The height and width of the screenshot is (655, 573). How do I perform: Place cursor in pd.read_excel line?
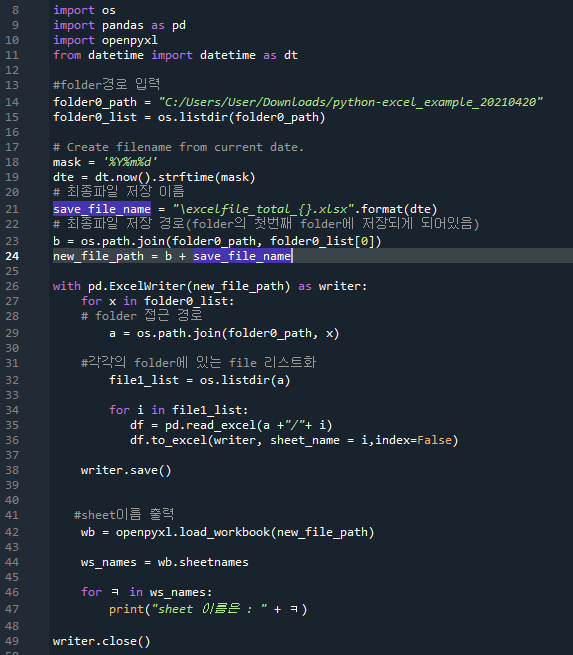[231, 425]
